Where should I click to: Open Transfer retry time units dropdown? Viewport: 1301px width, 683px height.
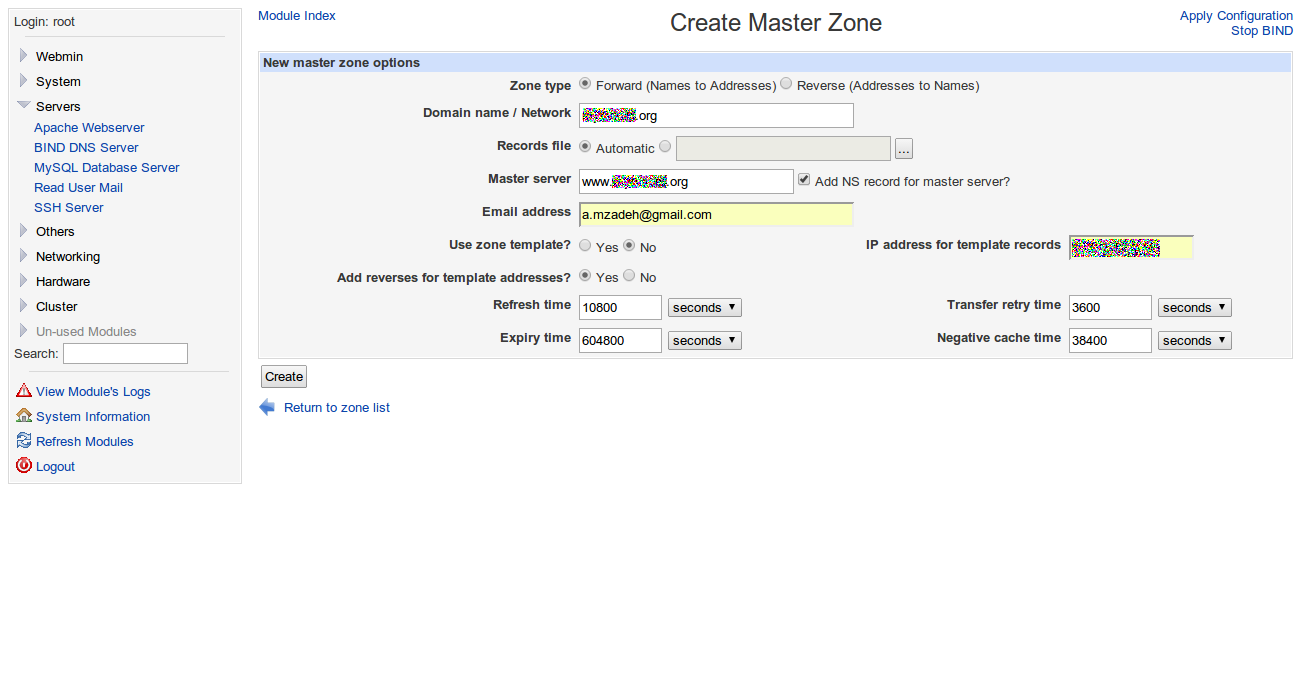click(1194, 308)
